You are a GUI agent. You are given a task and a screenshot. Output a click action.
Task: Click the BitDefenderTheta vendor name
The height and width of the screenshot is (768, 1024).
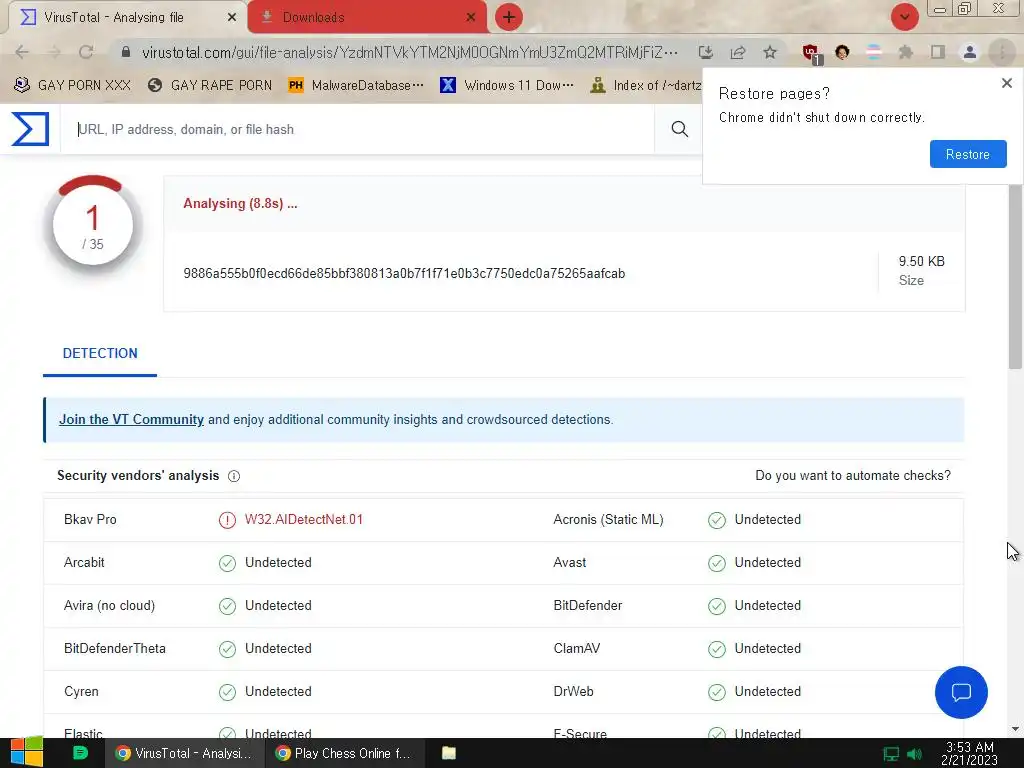tap(115, 648)
